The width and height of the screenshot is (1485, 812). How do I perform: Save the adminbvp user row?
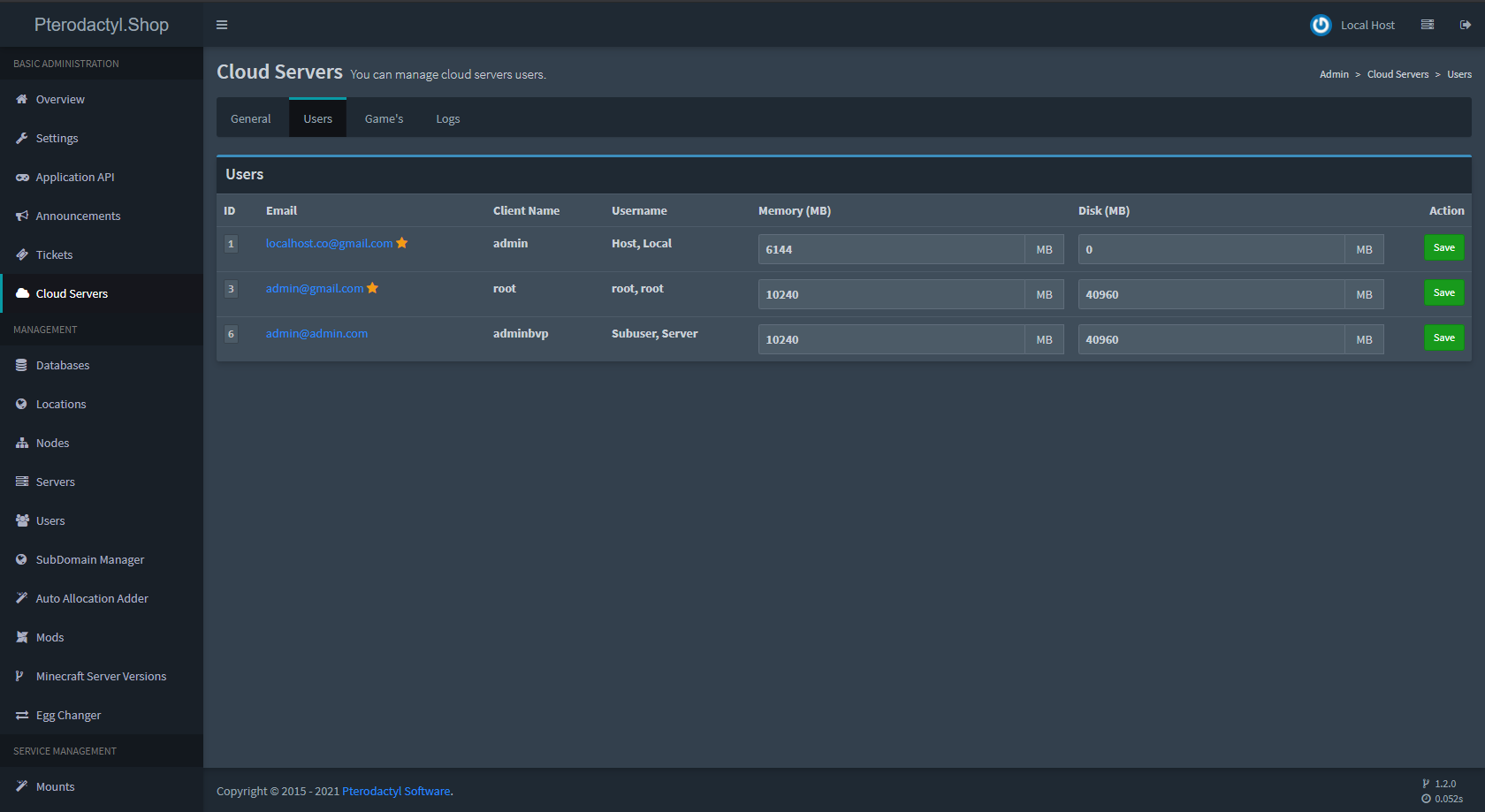[x=1443, y=338]
